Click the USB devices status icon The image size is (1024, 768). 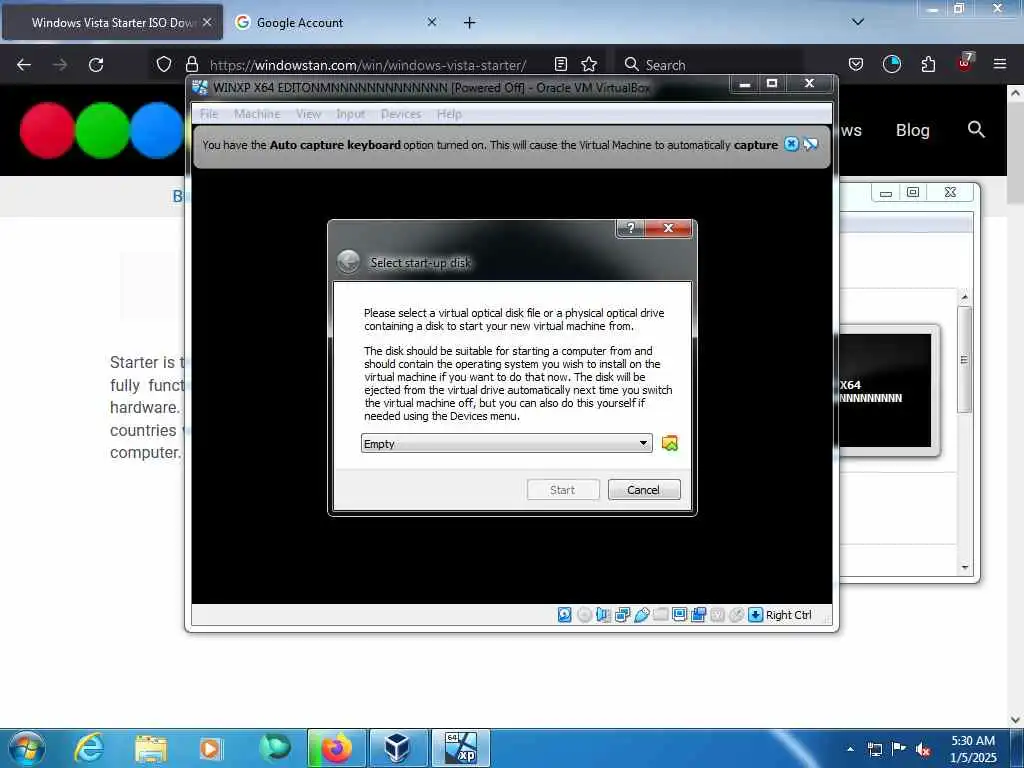[641, 615]
